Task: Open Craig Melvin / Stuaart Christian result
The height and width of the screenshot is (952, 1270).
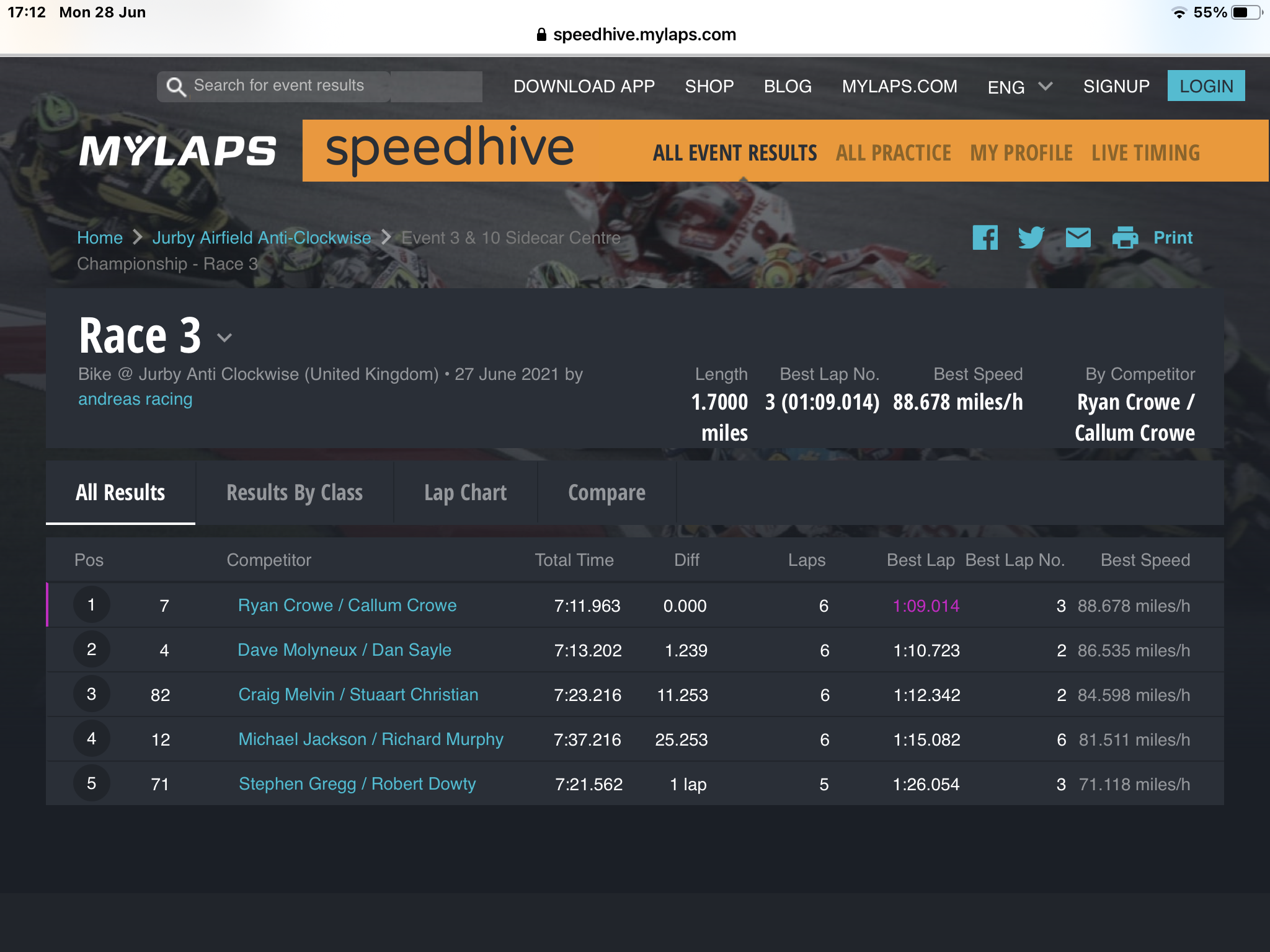Action: [x=358, y=695]
